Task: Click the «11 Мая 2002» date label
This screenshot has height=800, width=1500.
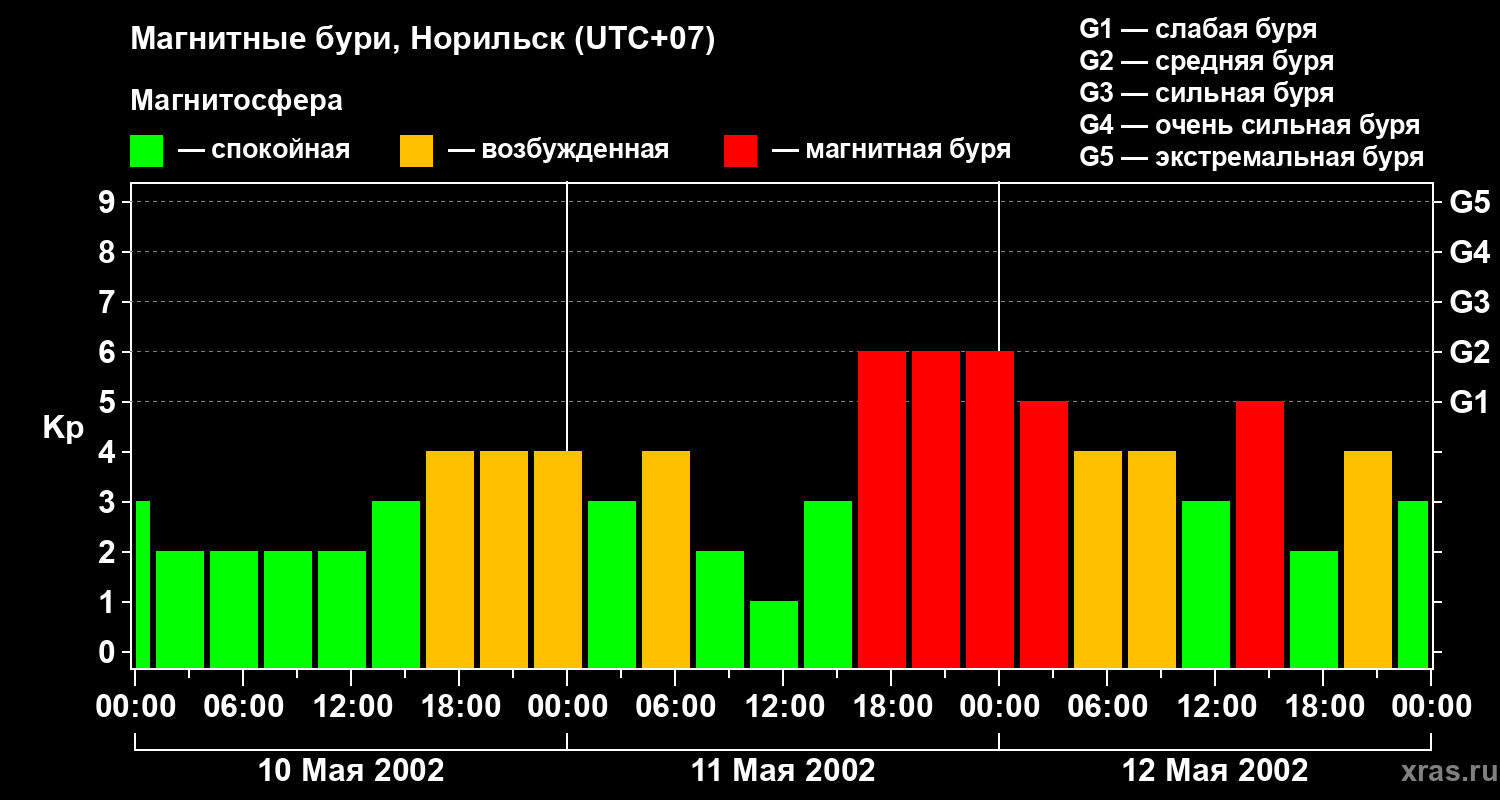Action: [x=783, y=771]
